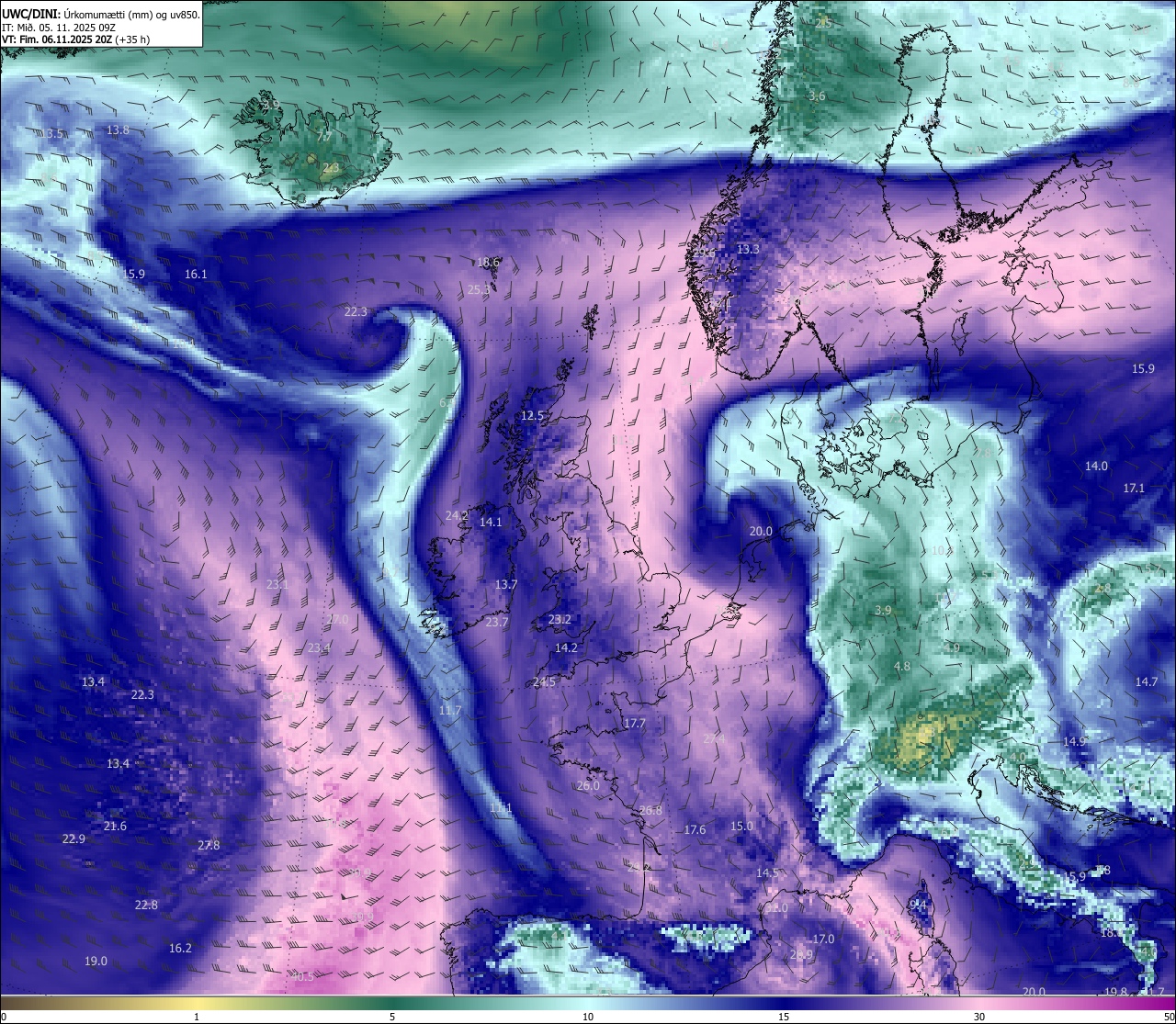Click the 17.1 value at the right edge
The width and height of the screenshot is (1176, 1024).
click(1134, 489)
